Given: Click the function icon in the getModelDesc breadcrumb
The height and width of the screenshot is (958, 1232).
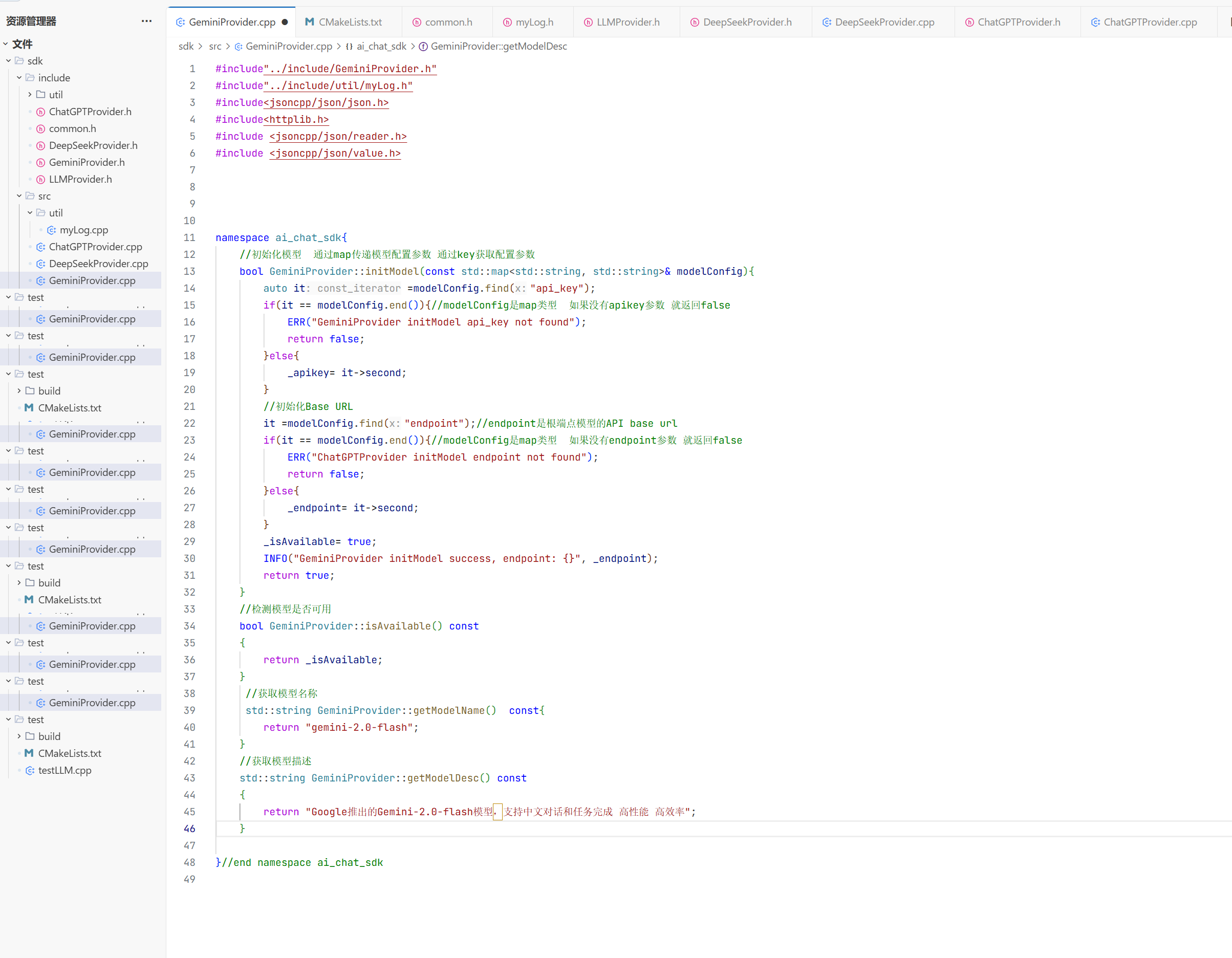Looking at the screenshot, I should point(423,46).
